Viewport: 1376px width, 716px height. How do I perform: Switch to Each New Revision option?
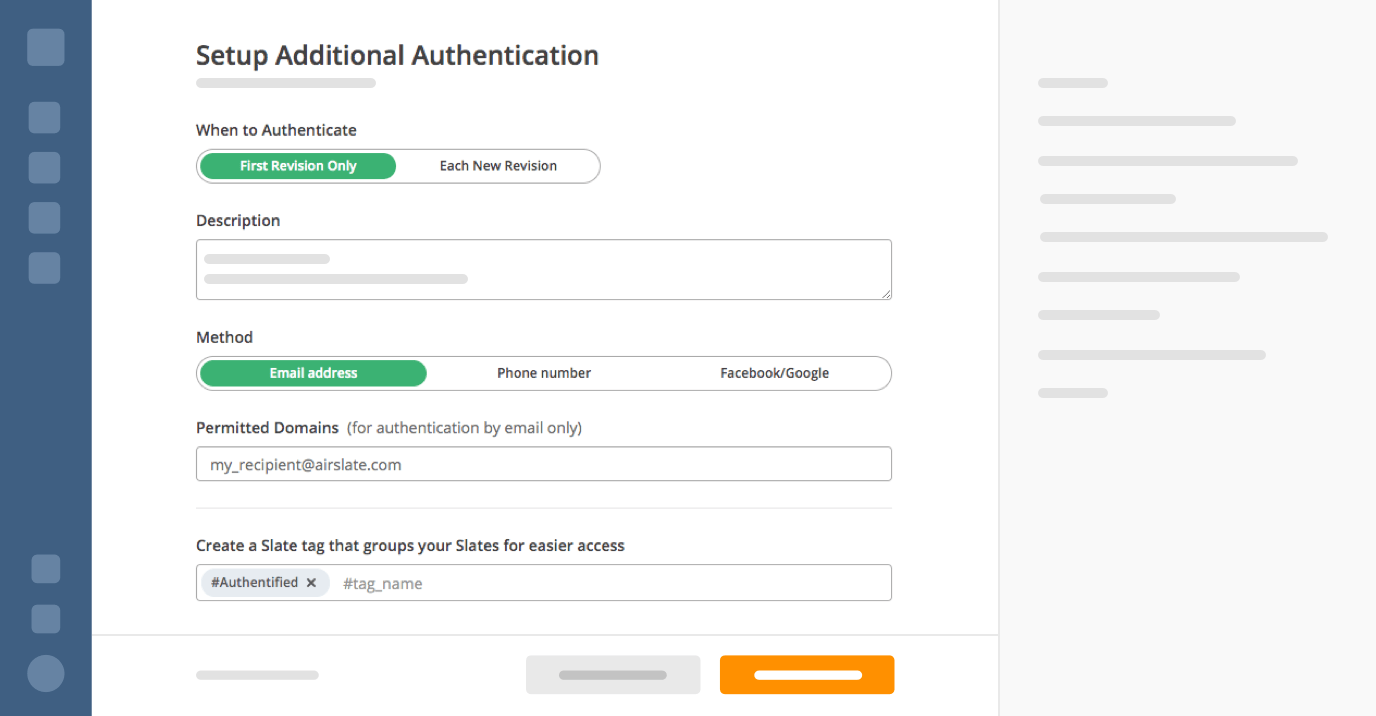click(x=498, y=166)
